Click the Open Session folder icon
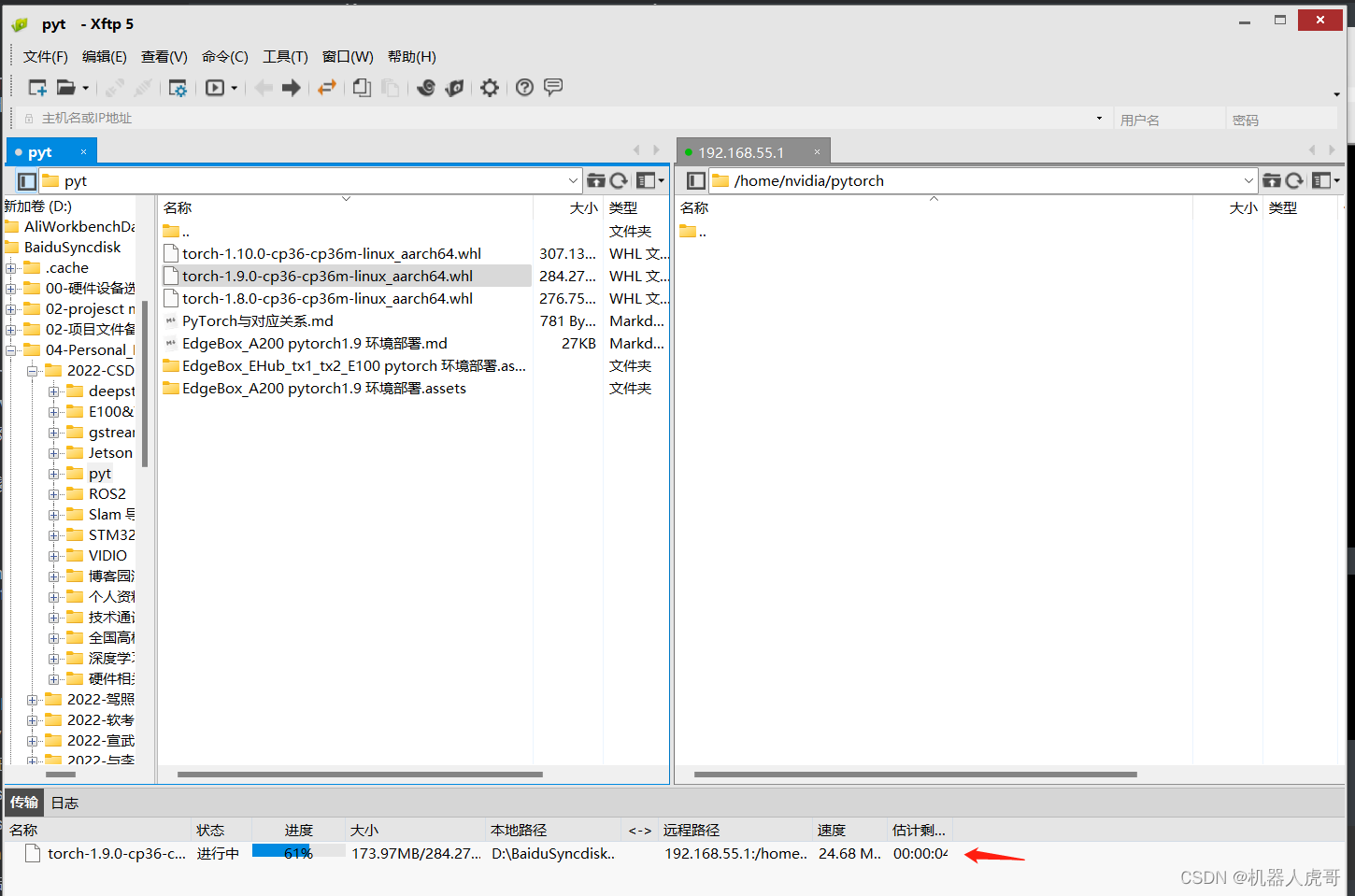 65,88
